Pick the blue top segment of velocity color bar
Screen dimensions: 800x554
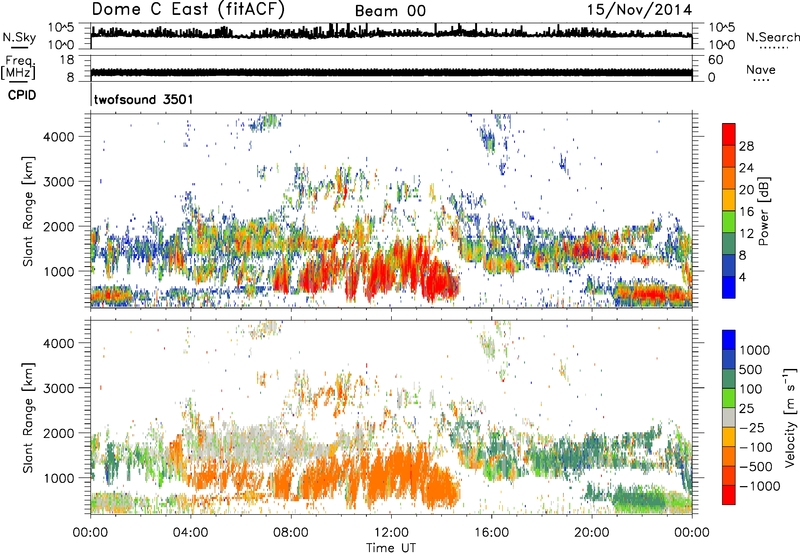point(729,340)
